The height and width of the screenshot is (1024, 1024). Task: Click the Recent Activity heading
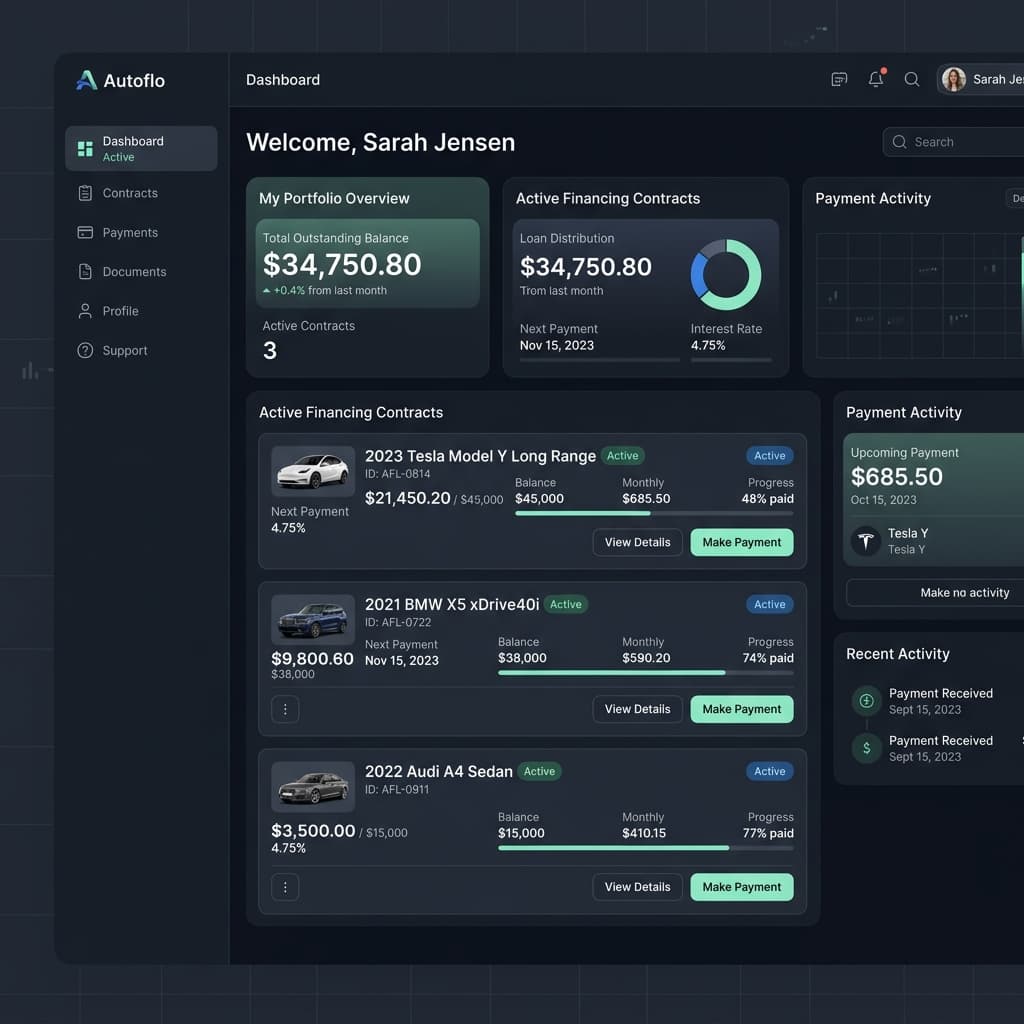(897, 654)
